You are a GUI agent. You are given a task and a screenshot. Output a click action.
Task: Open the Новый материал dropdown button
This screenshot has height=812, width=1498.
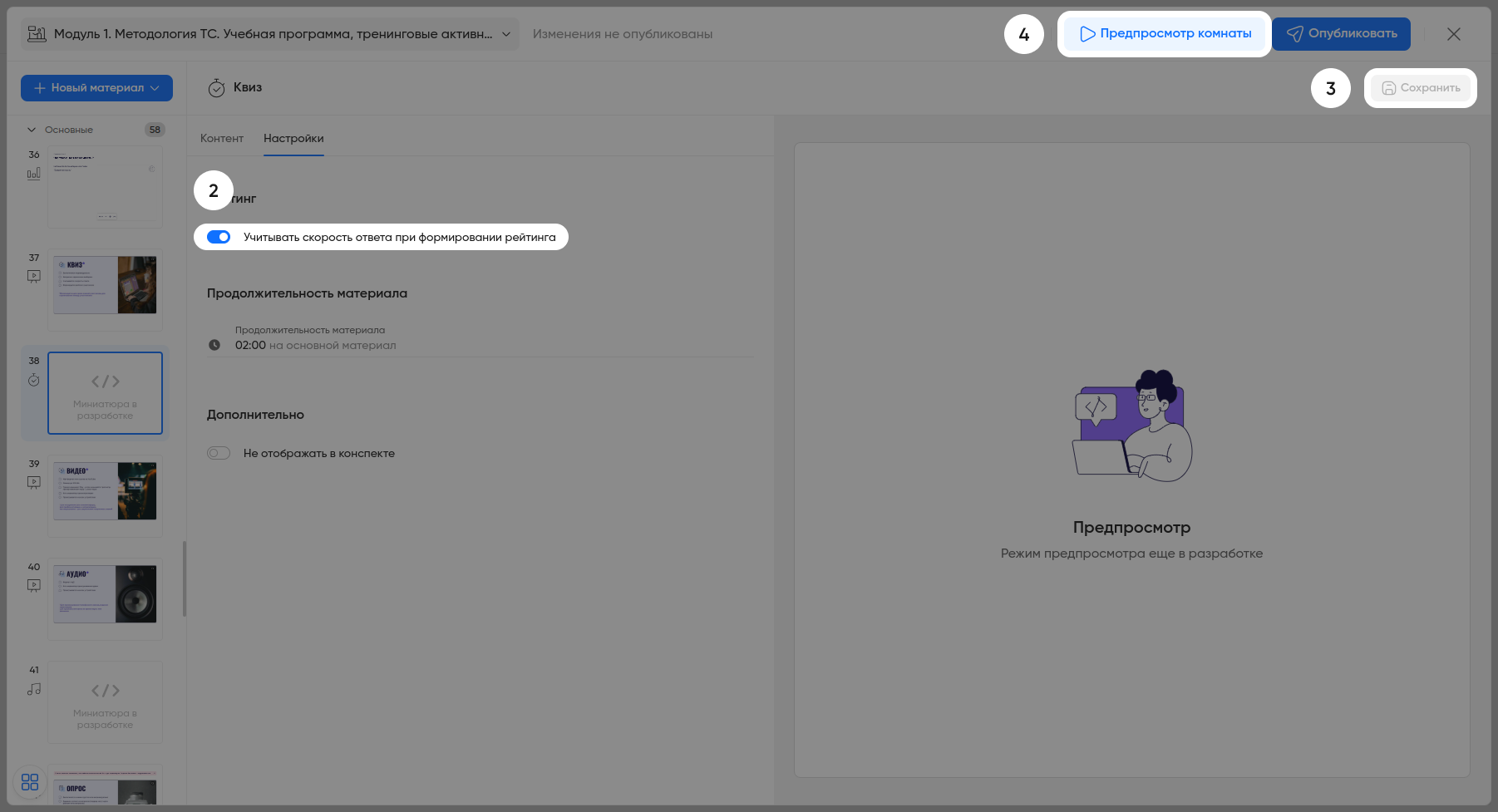[x=96, y=88]
